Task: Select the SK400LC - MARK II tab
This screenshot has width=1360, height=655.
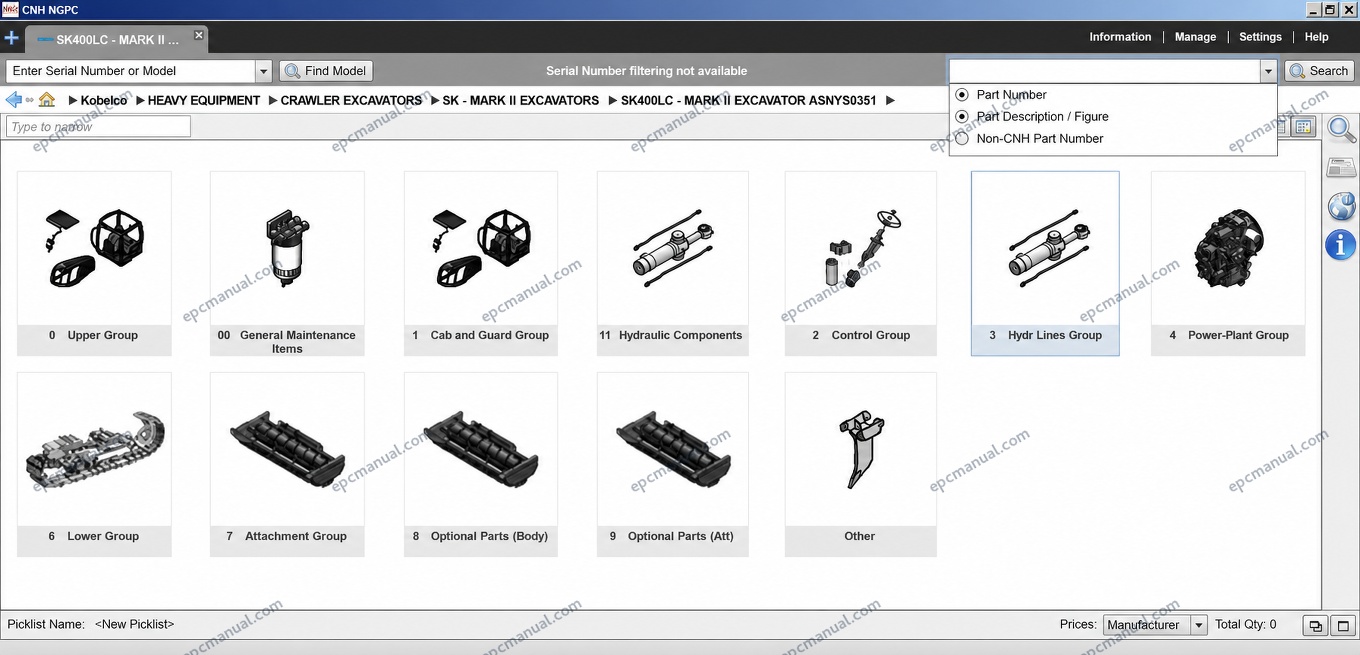Action: point(117,40)
